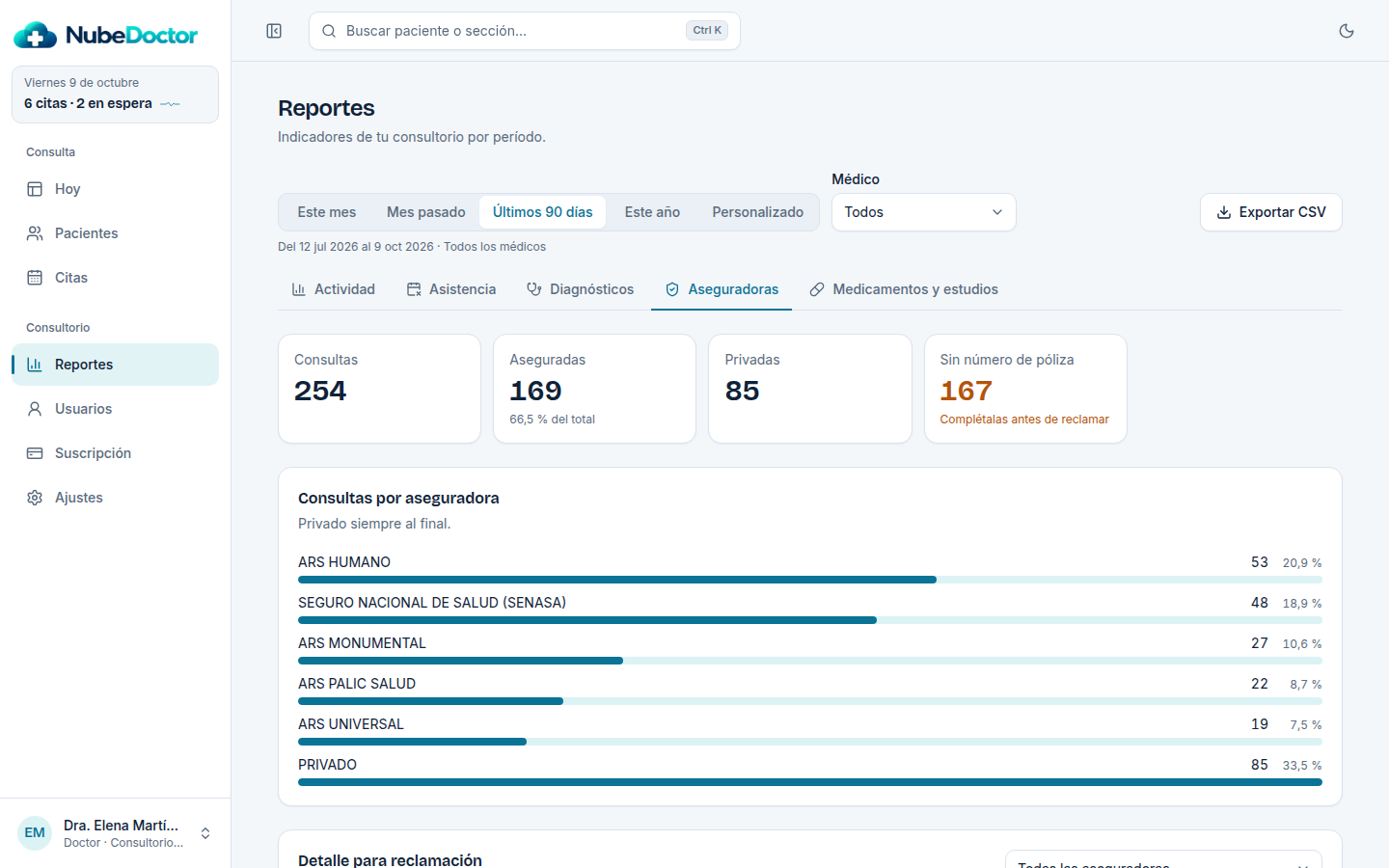This screenshot has height=868, width=1389.
Task: Switch to the Asistencia tab
Action: pos(451,289)
